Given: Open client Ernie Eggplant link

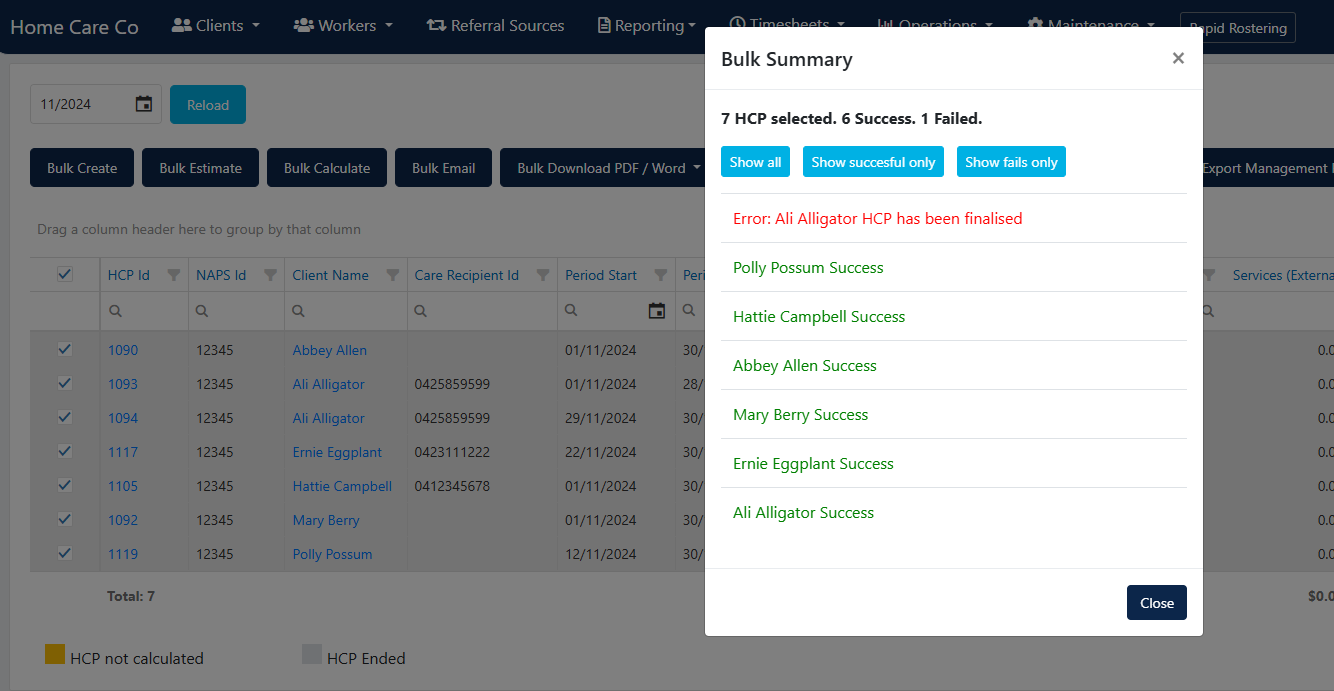Looking at the screenshot, I should coord(337,452).
